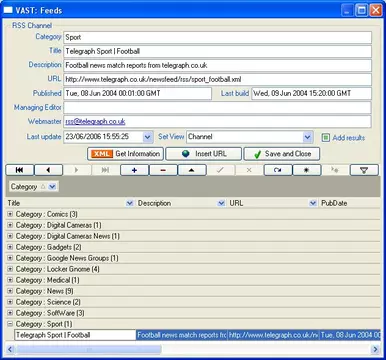Select the http://www.telegraph.co.uk URL grid cell
The image size is (386, 360).
pos(273,335)
